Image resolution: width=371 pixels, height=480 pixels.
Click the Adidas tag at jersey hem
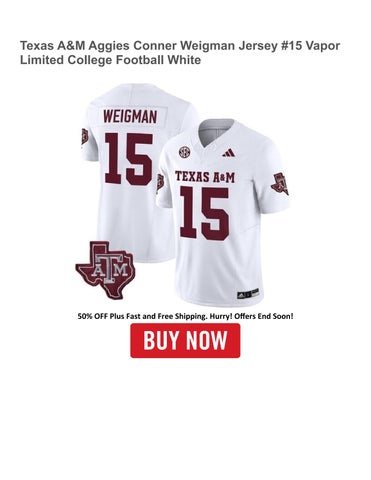(x=248, y=293)
